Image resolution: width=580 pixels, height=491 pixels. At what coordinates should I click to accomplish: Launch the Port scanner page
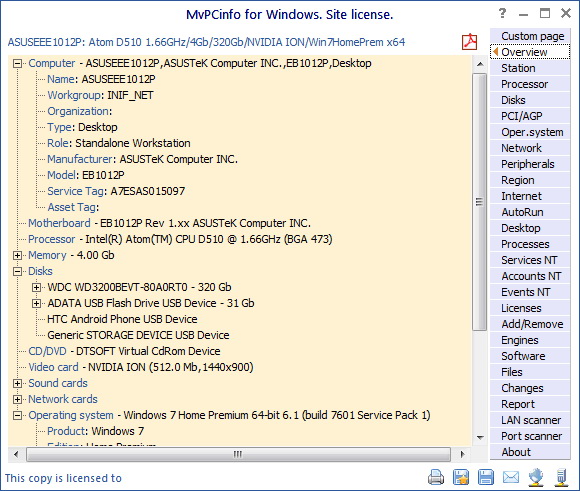tap(530, 436)
